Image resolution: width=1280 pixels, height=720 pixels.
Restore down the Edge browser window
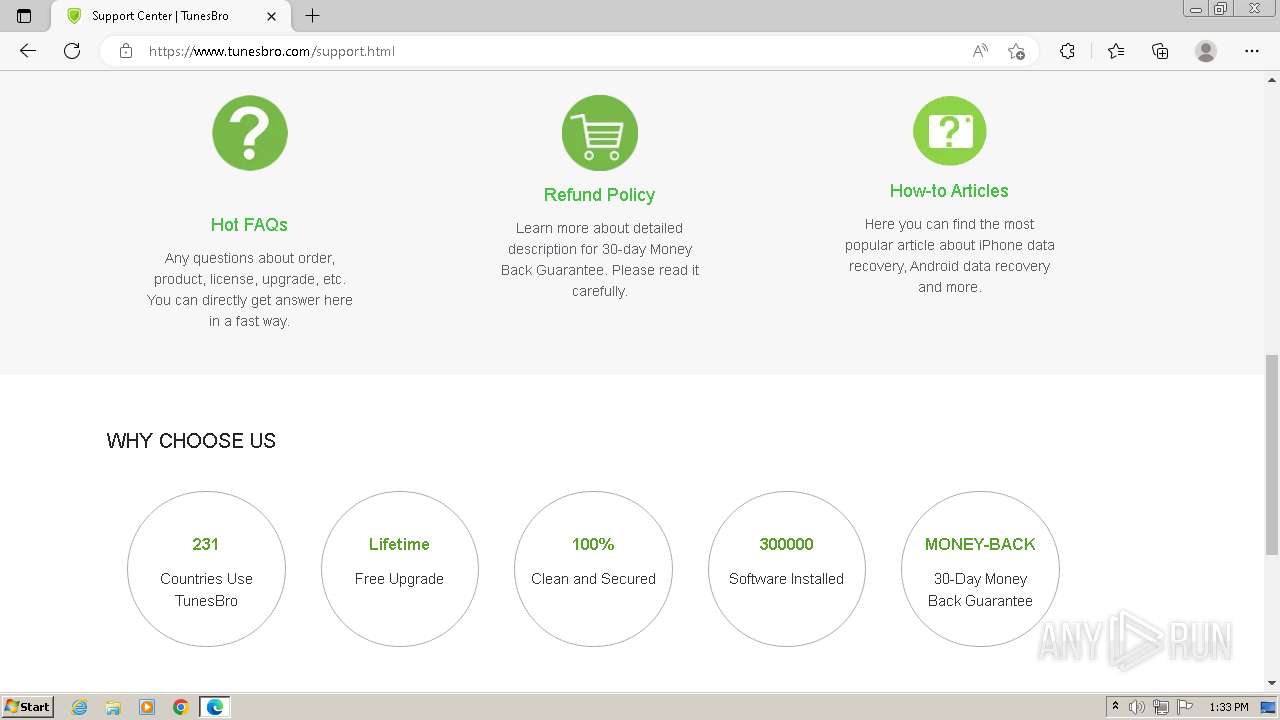coord(1221,9)
